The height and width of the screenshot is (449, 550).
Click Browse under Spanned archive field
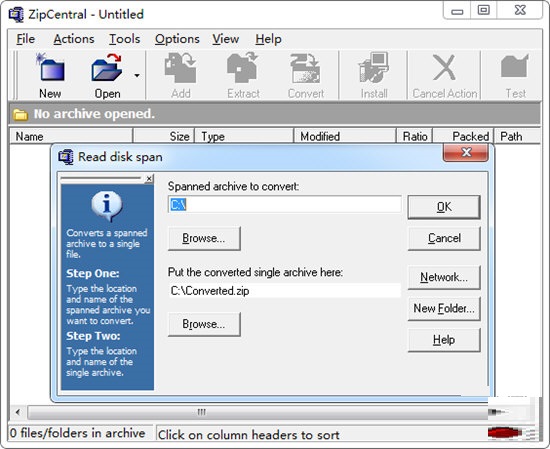click(204, 238)
